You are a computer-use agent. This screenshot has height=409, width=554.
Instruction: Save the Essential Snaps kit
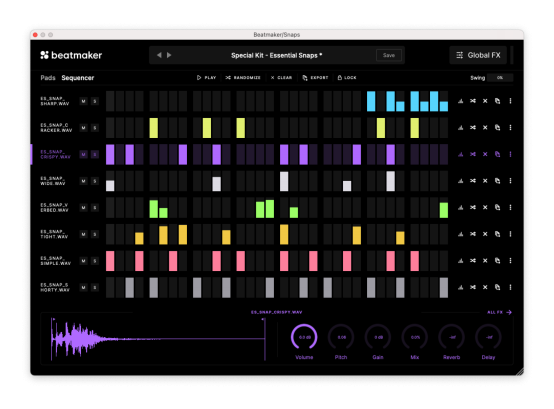pyautogui.click(x=389, y=55)
